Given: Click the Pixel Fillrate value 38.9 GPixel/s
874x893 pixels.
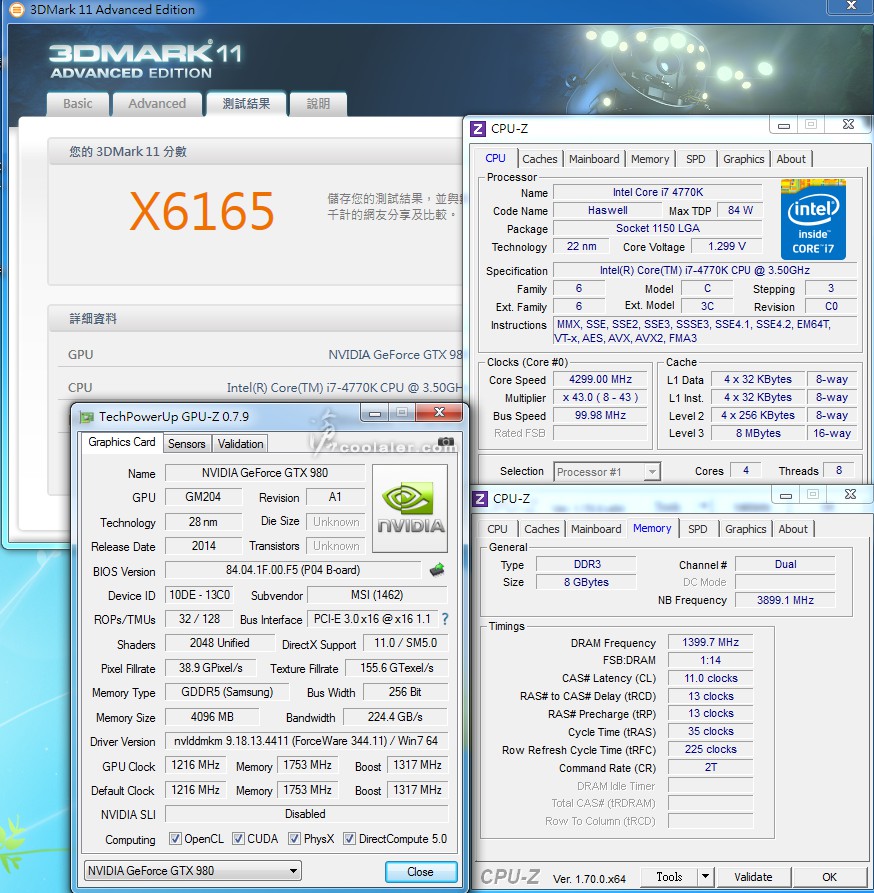Looking at the screenshot, I should tap(211, 668).
